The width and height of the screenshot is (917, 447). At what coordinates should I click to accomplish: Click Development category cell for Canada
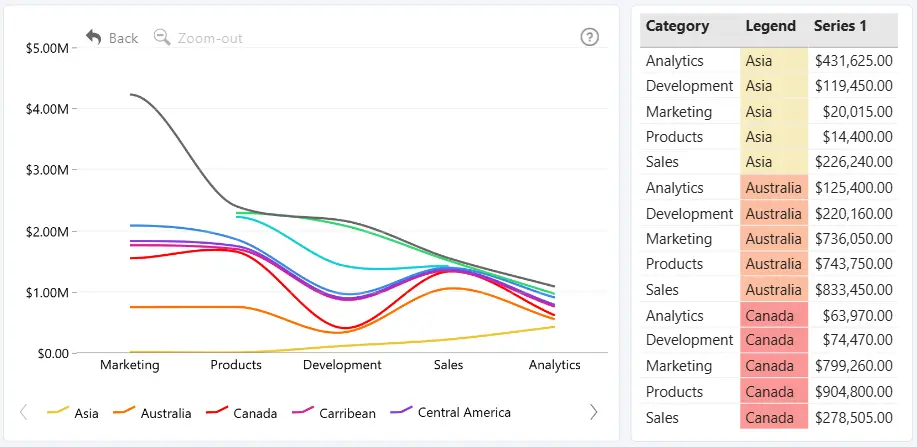[x=690, y=340]
